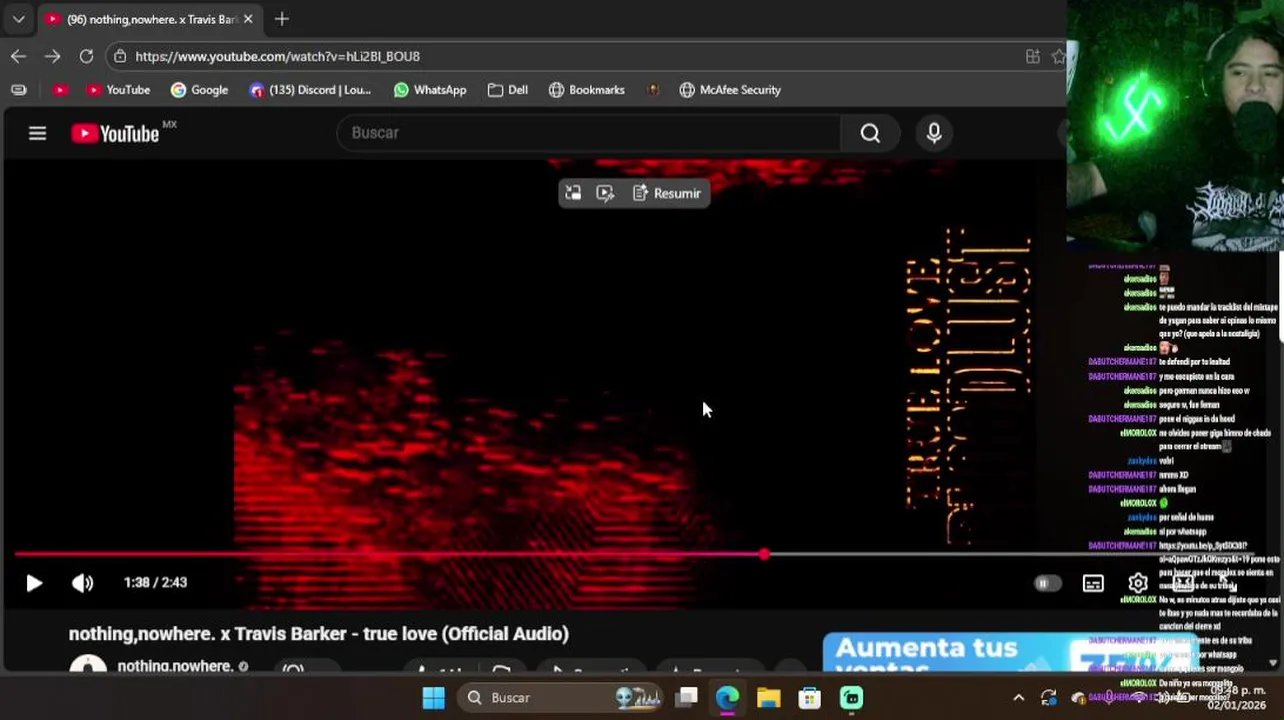Expand the Dell bookmarks folder

508,90
